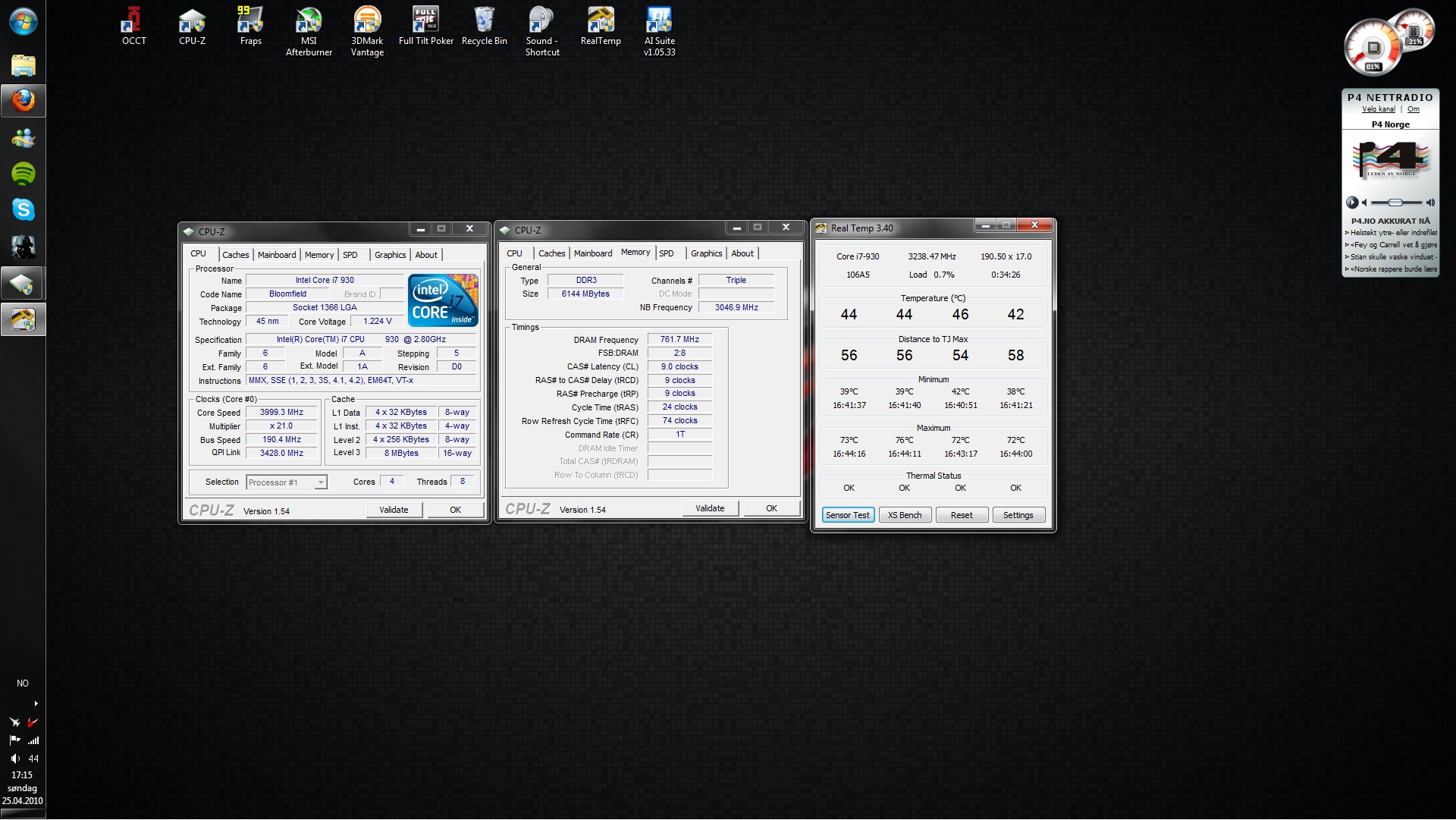Open the P4 logo thumbnail in the radio gadget

click(x=1391, y=160)
